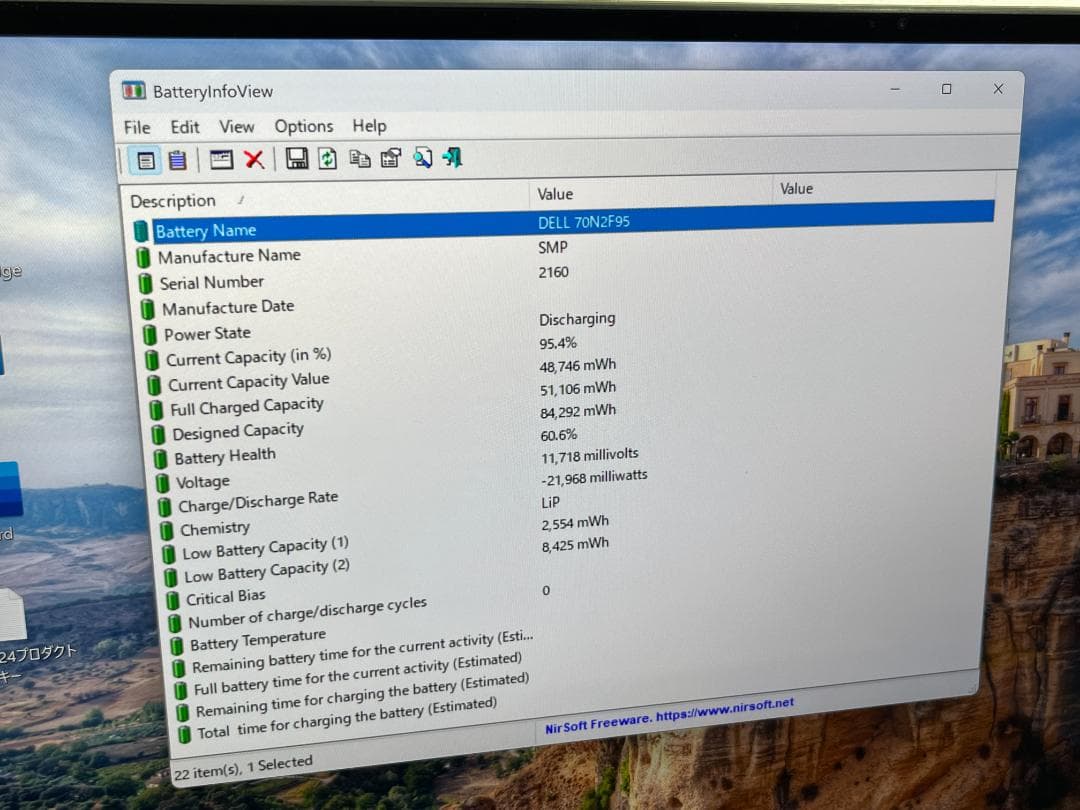1080x810 pixels.
Task: Open the Edit menu
Action: click(x=185, y=127)
